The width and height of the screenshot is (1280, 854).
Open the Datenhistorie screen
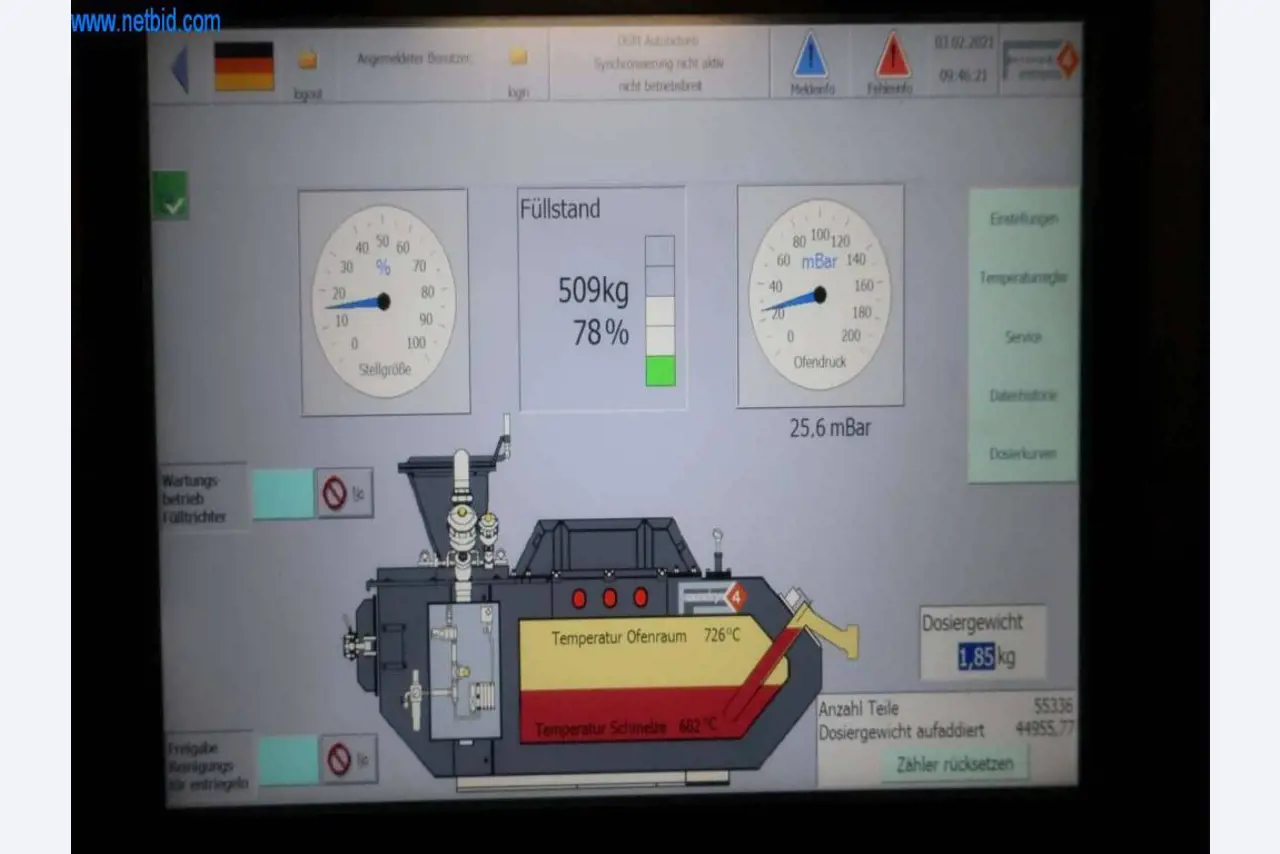click(1022, 395)
